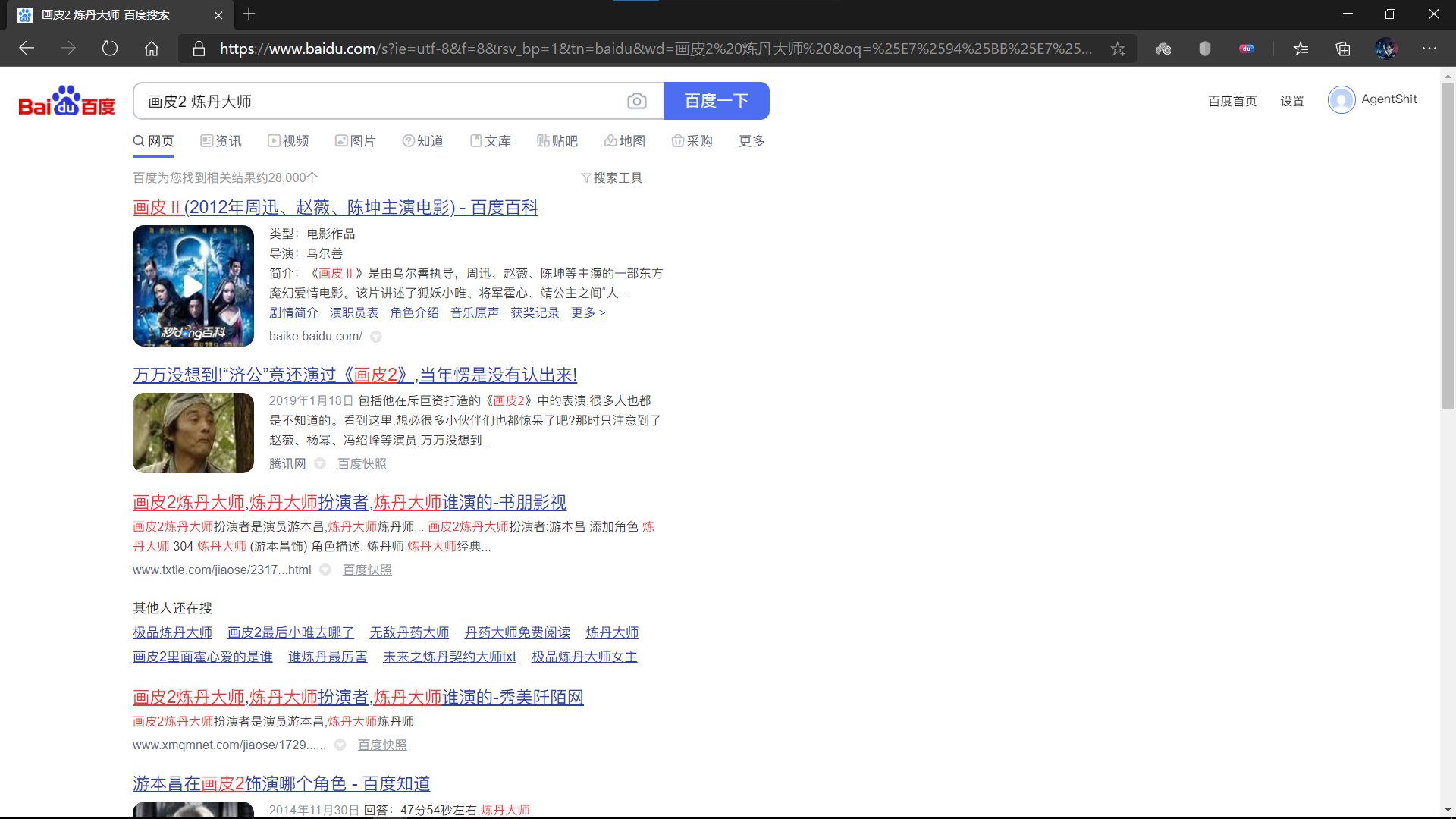This screenshot has height=819, width=1456.
Task: Click the shield extension icon
Action: coord(1204,49)
